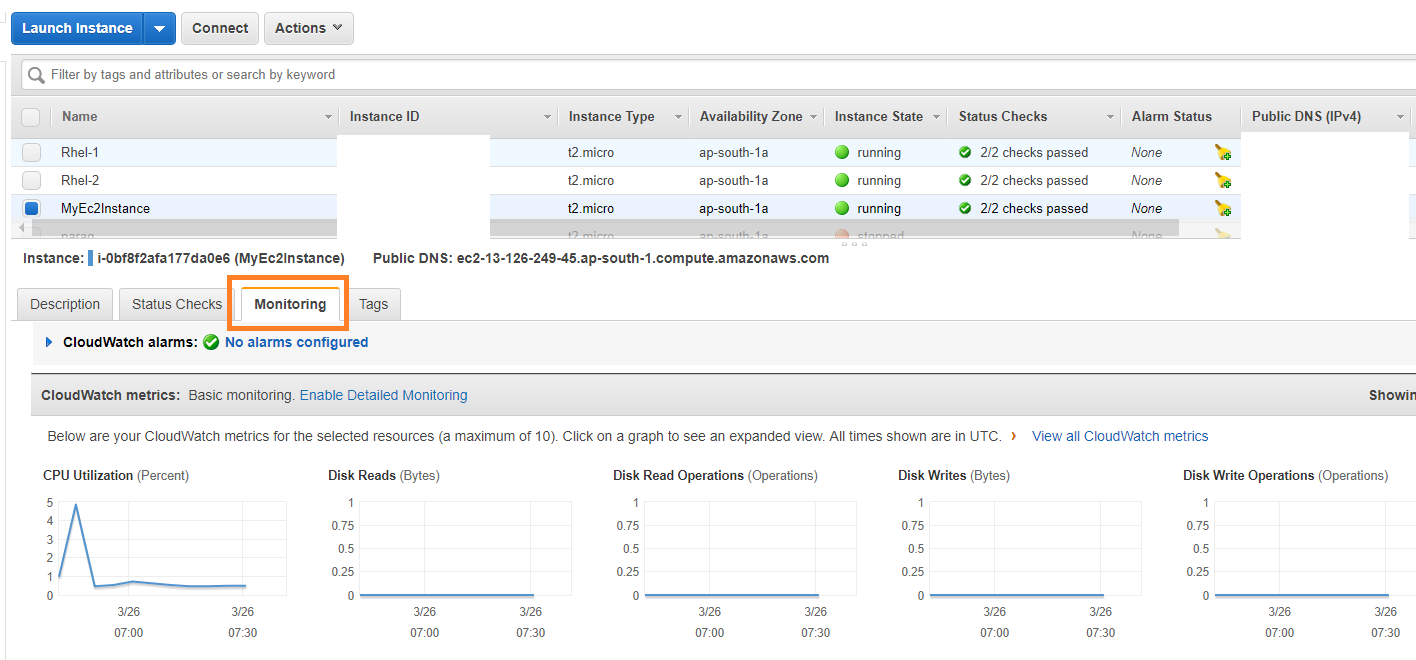This screenshot has width=1416, height=660.
Task: Open the Description tab
Action: [x=64, y=304]
